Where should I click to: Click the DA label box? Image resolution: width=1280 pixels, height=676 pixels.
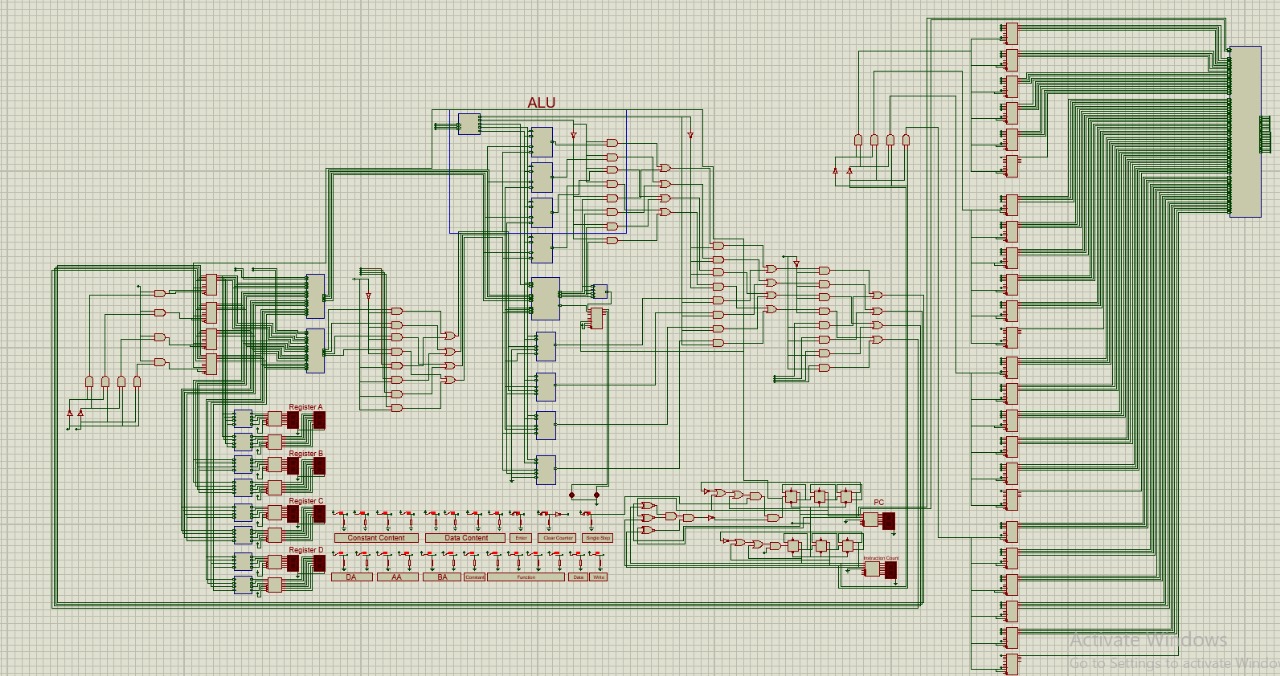tap(351, 577)
